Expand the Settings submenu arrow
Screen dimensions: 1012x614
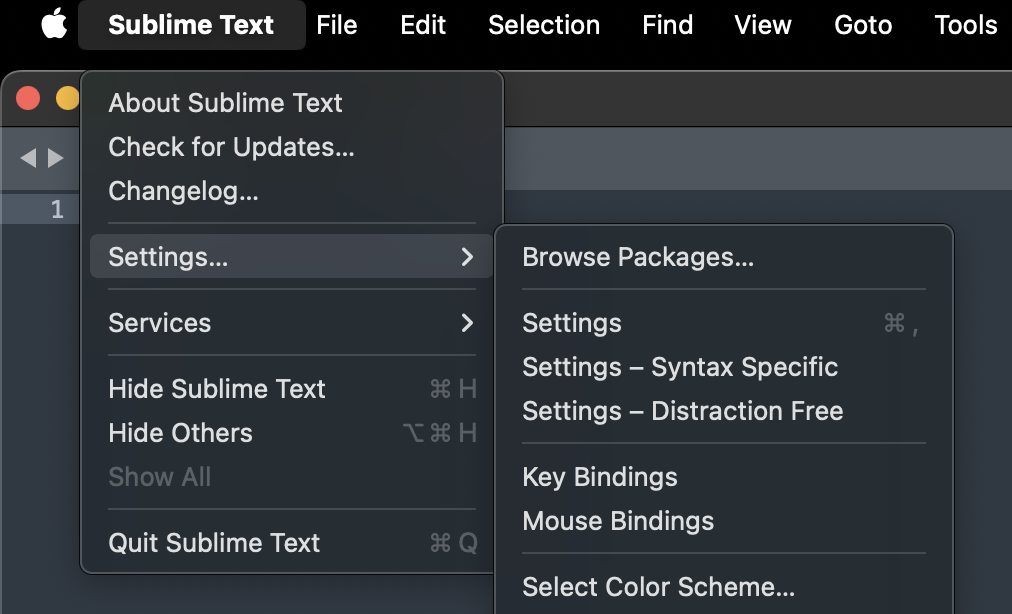[467, 257]
